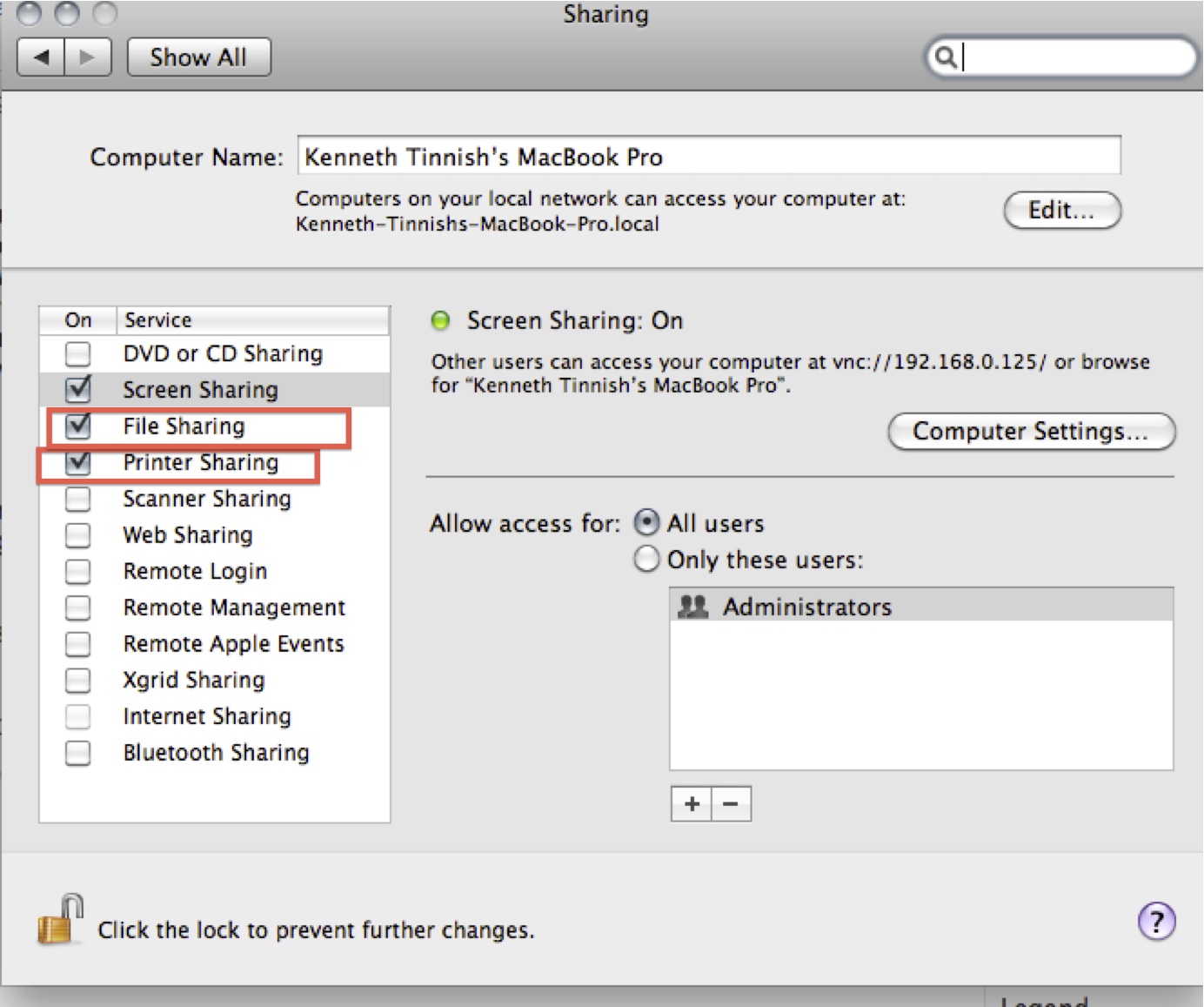Remove a user with the minus button

[x=732, y=803]
